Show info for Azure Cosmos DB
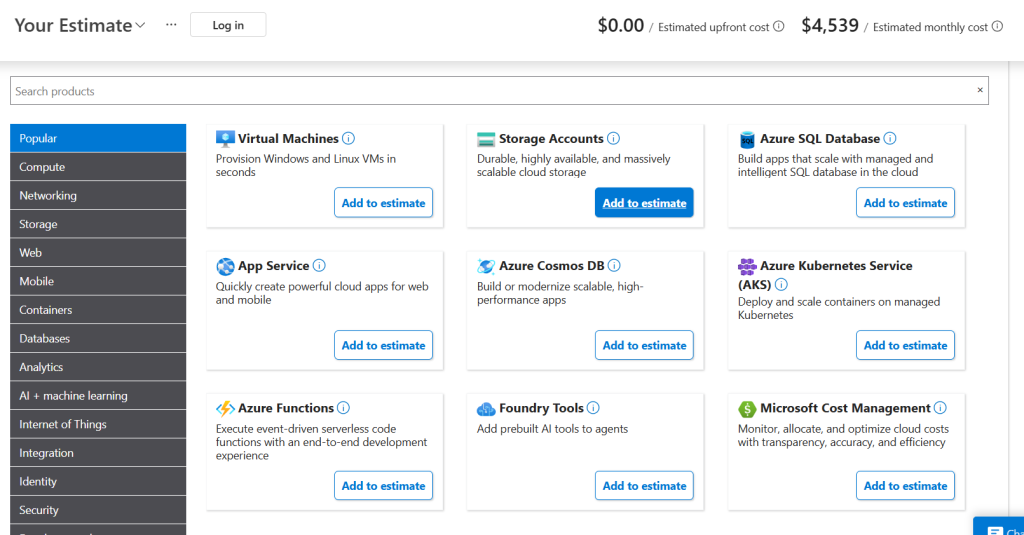 [614, 266]
